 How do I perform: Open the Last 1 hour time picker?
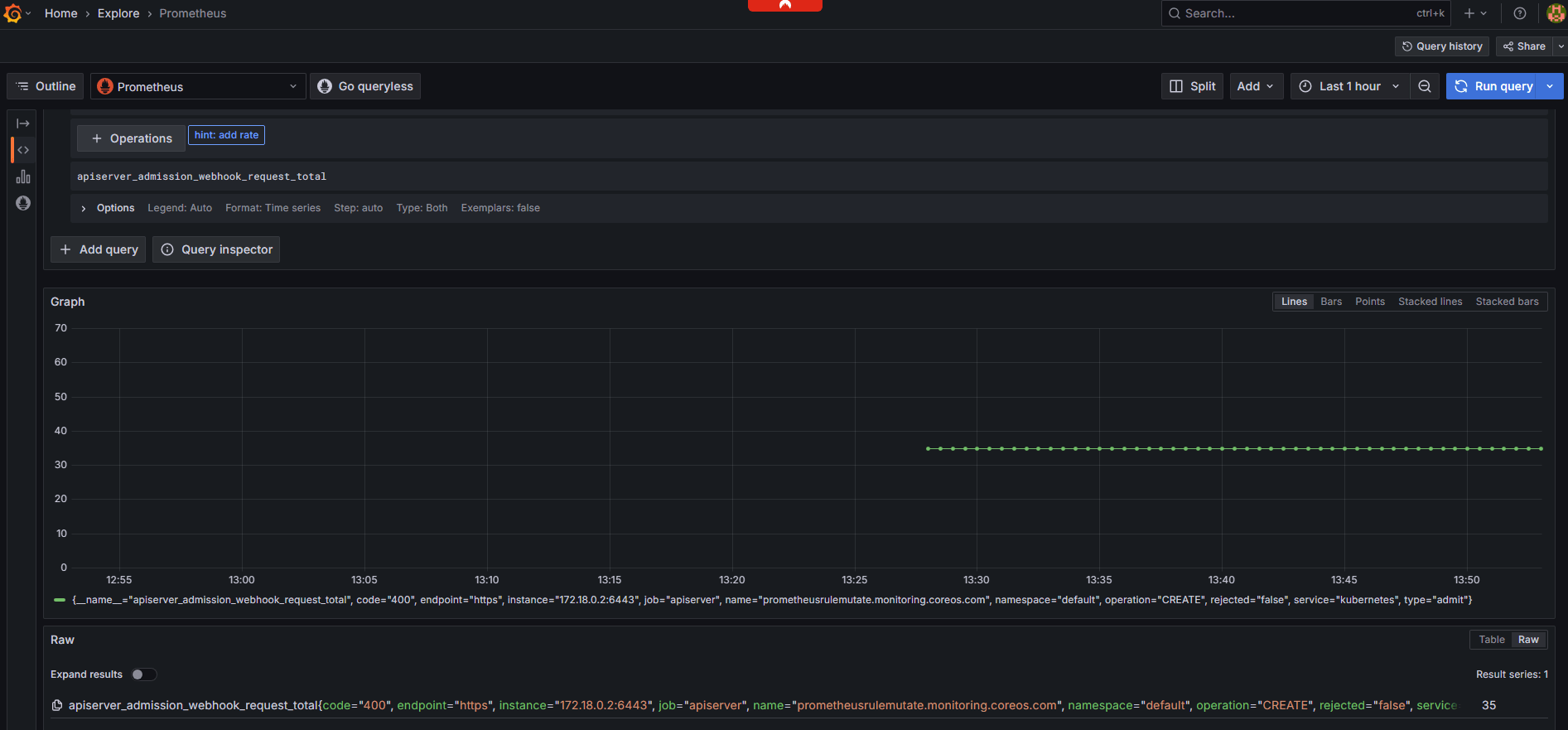pyautogui.click(x=1349, y=86)
